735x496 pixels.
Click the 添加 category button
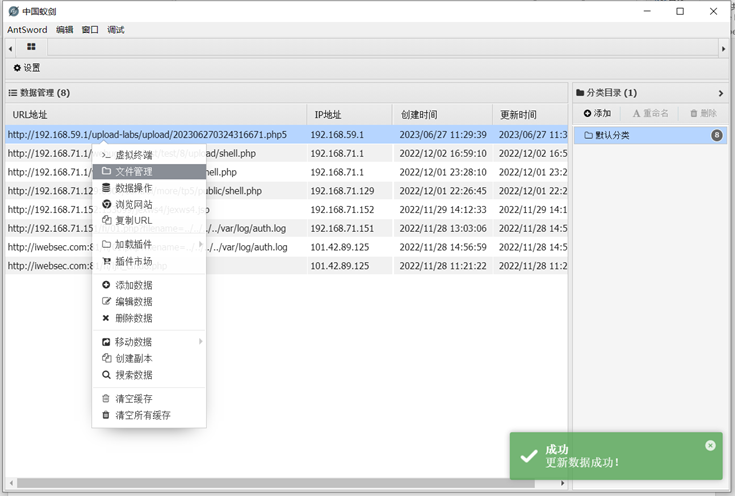[x=597, y=113]
